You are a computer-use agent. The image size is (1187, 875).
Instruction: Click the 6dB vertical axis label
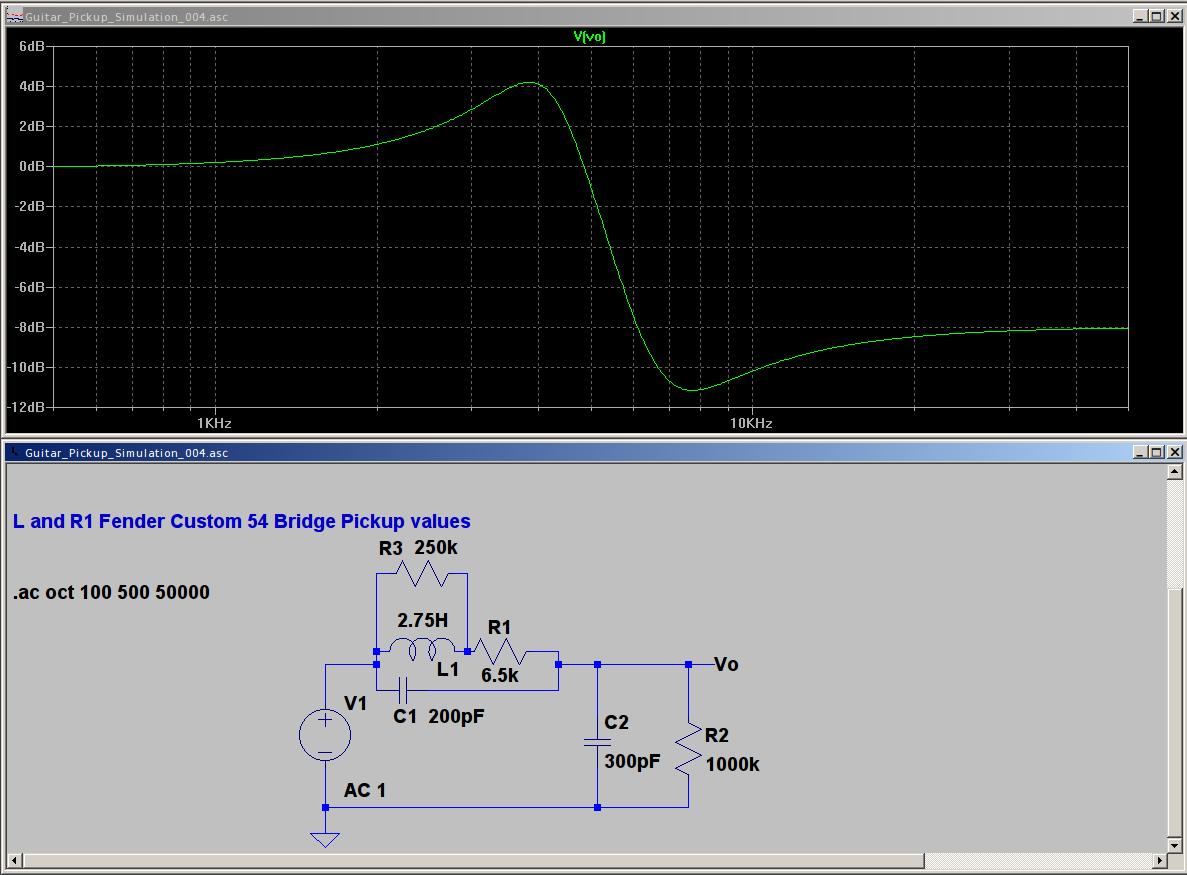32,46
